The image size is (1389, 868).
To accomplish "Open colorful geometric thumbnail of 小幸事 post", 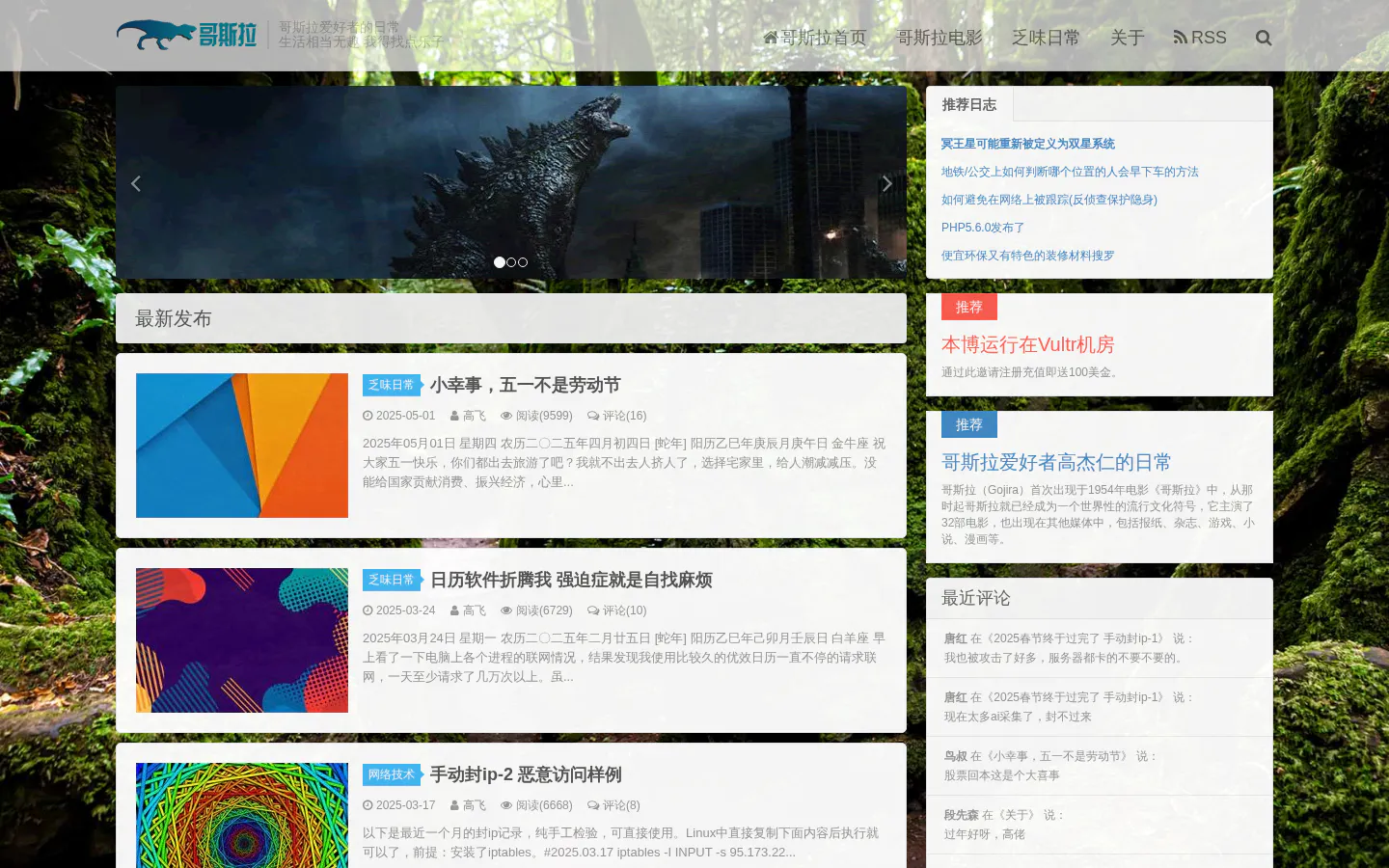I will click(242, 446).
